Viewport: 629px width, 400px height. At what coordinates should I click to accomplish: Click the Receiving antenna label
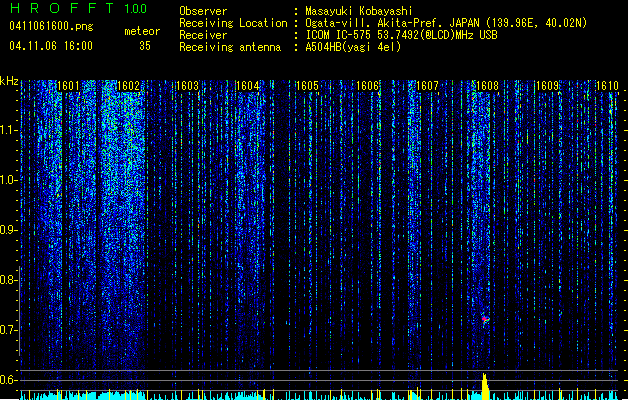(x=230, y=47)
